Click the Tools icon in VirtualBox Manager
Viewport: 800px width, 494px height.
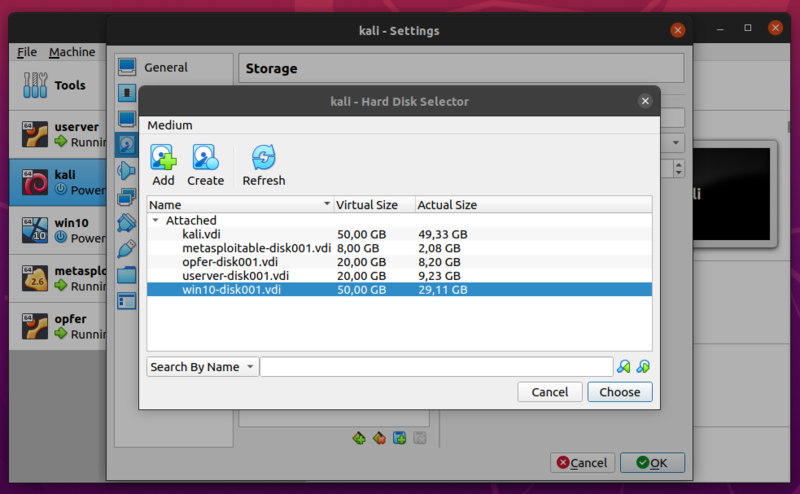tap(35, 85)
